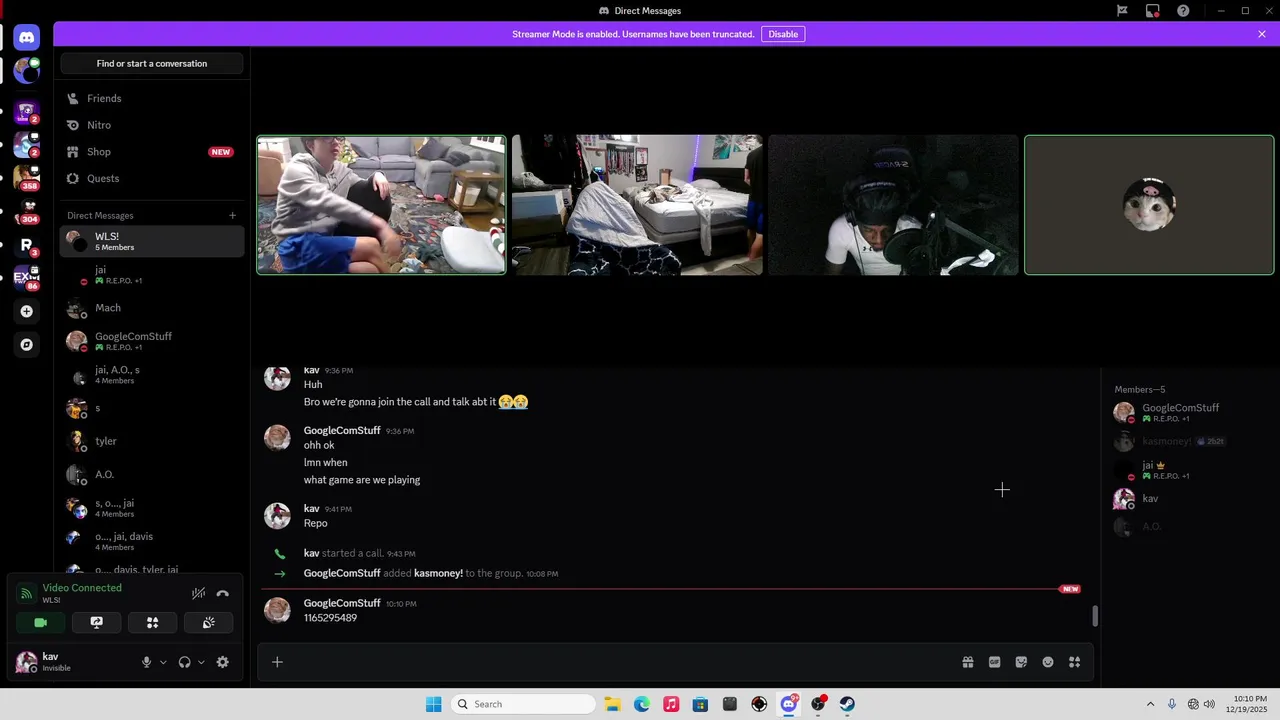
Task: Open Discord home direct messages icon
Action: (27, 38)
